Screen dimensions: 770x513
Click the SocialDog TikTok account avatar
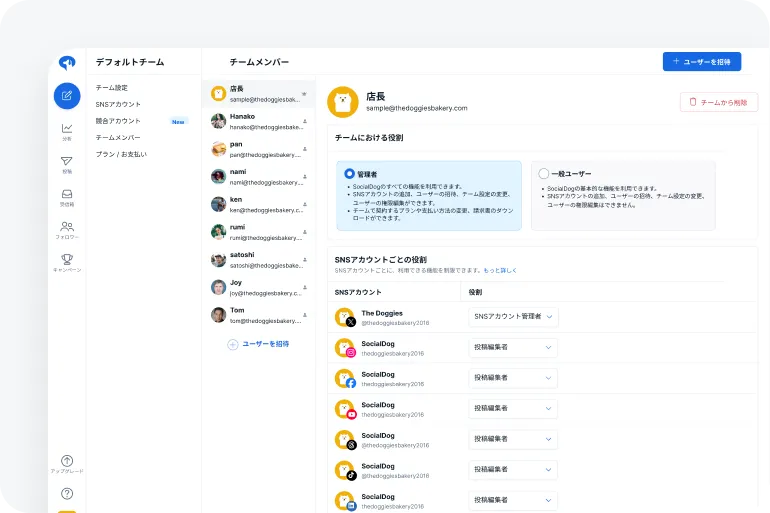(x=345, y=470)
